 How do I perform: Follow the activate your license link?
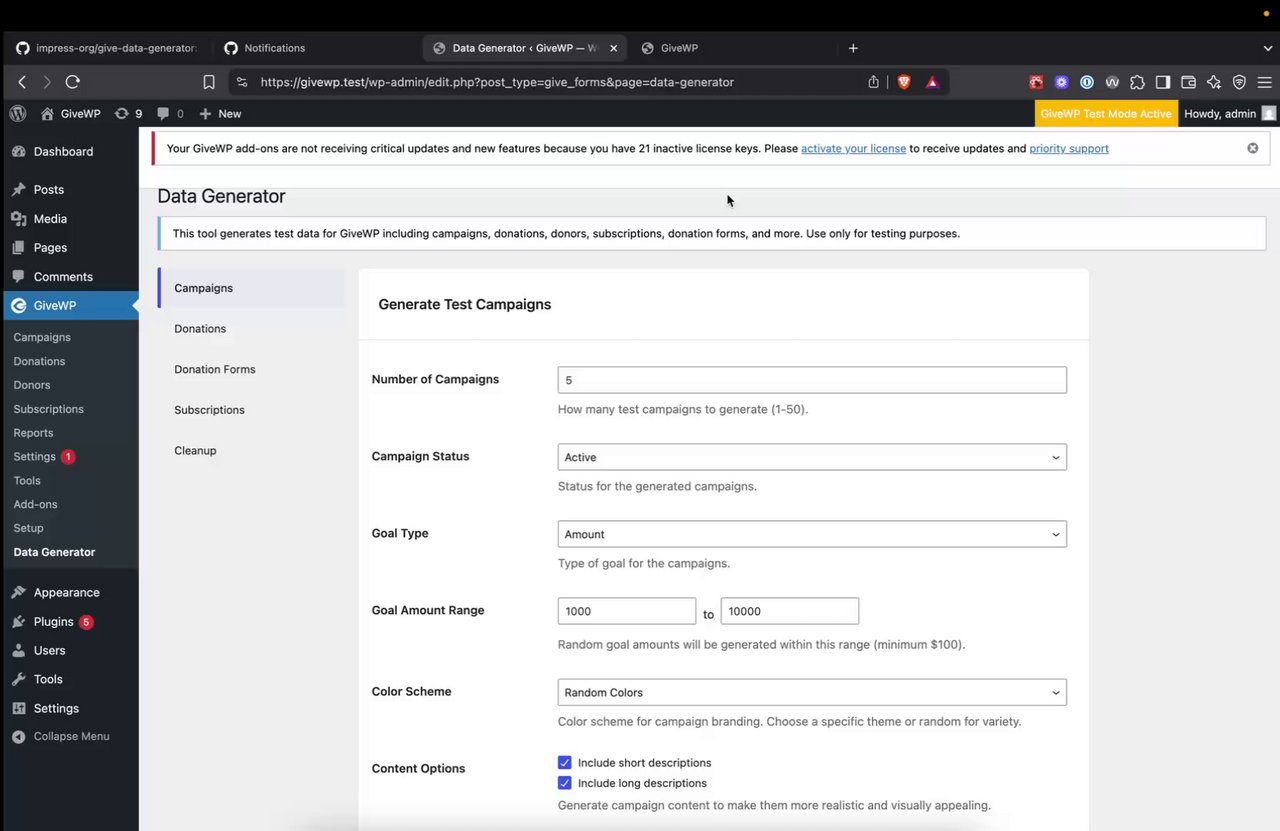click(853, 149)
